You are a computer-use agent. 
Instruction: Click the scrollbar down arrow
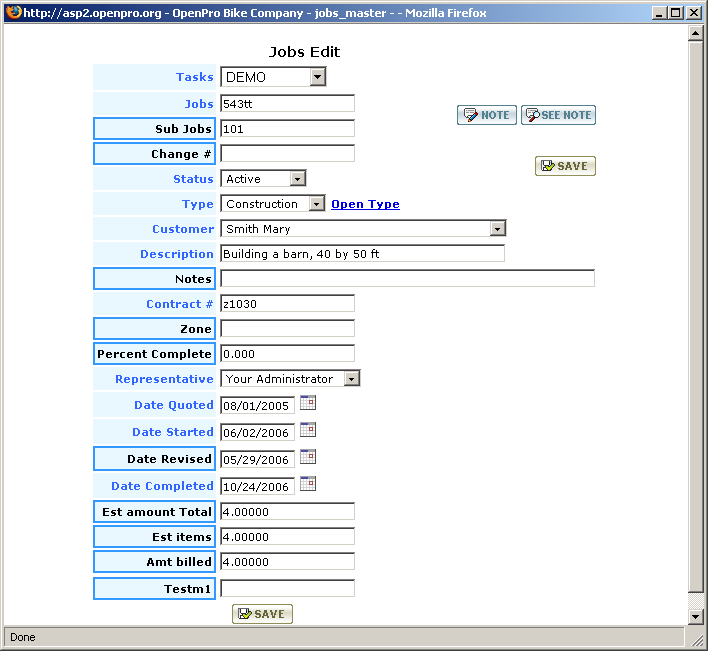click(696, 617)
